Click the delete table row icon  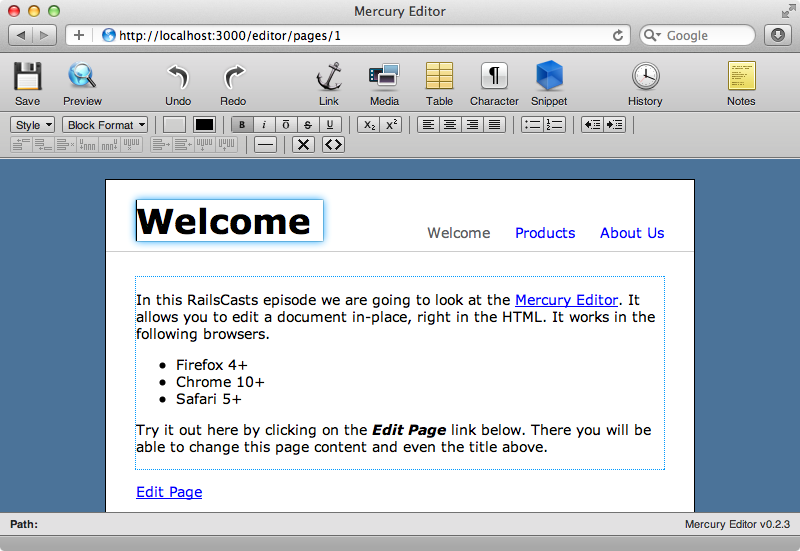tap(66, 145)
